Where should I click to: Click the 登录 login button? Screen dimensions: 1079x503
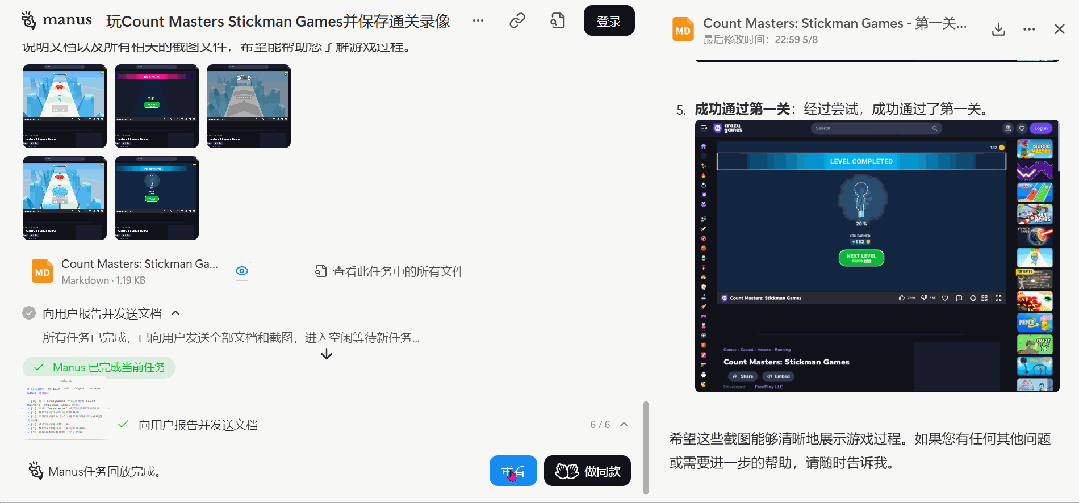pyautogui.click(x=609, y=21)
